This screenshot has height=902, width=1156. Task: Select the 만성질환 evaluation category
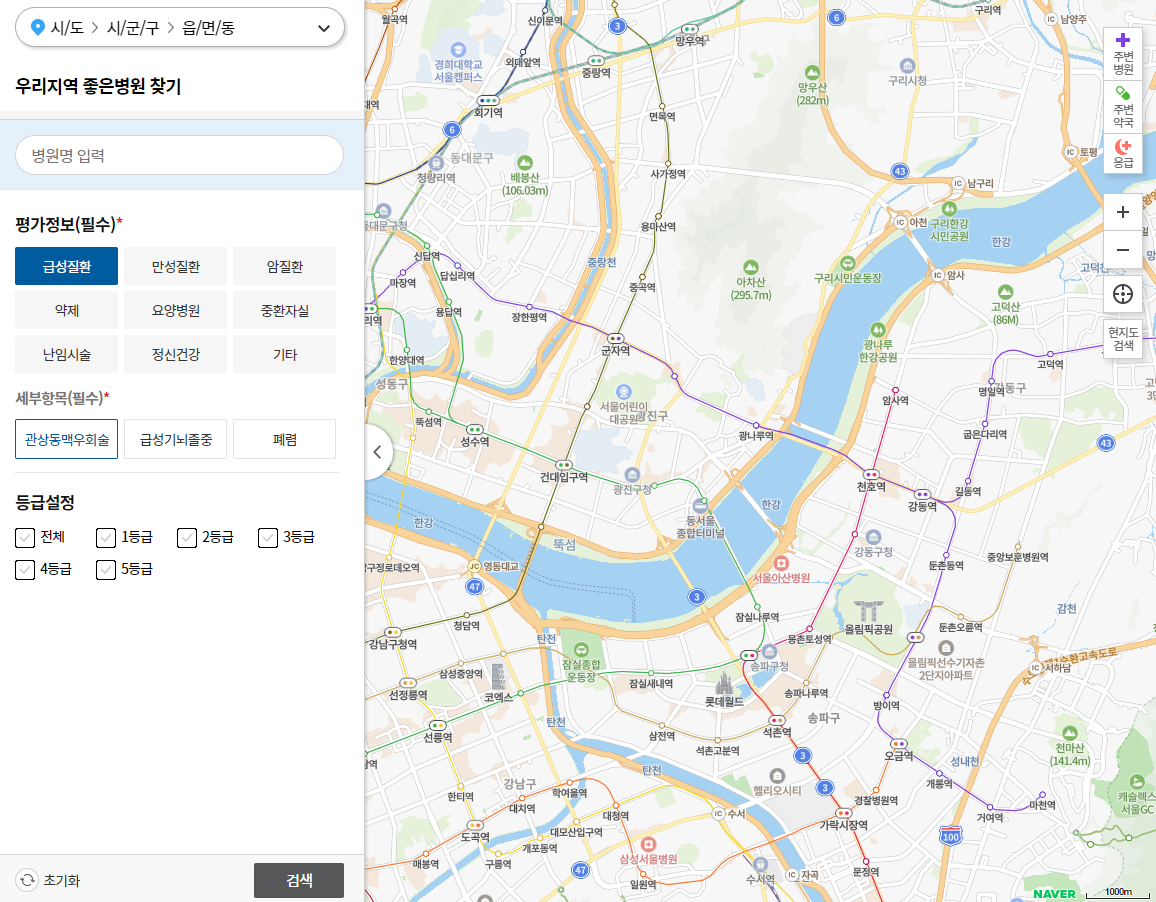tap(175, 266)
